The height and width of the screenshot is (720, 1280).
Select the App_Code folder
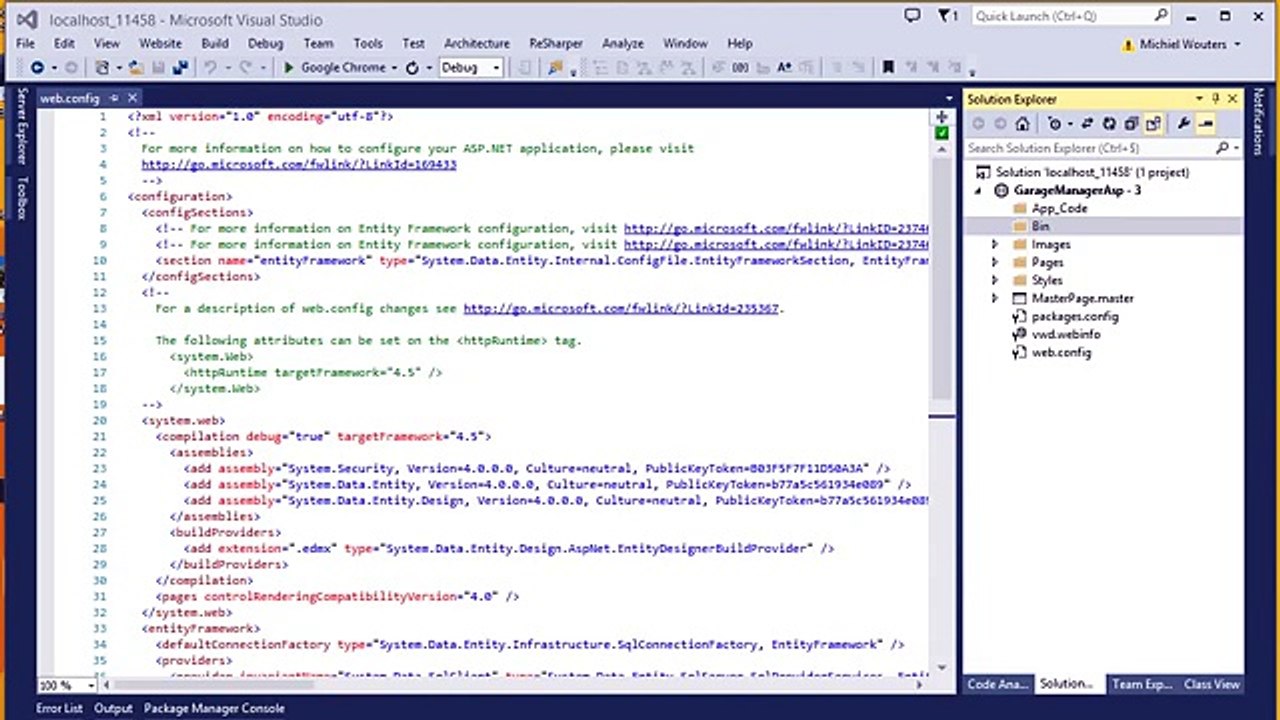point(1059,208)
